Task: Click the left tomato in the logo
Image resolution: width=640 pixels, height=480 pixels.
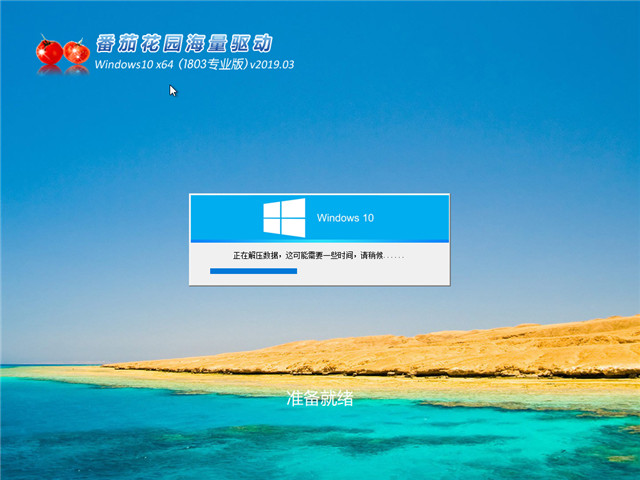Action: [x=49, y=52]
